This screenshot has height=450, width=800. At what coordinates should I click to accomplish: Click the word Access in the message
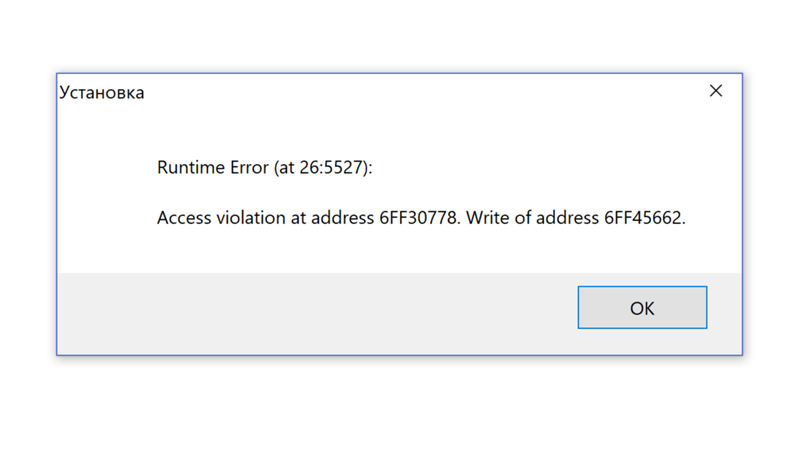[x=183, y=219]
